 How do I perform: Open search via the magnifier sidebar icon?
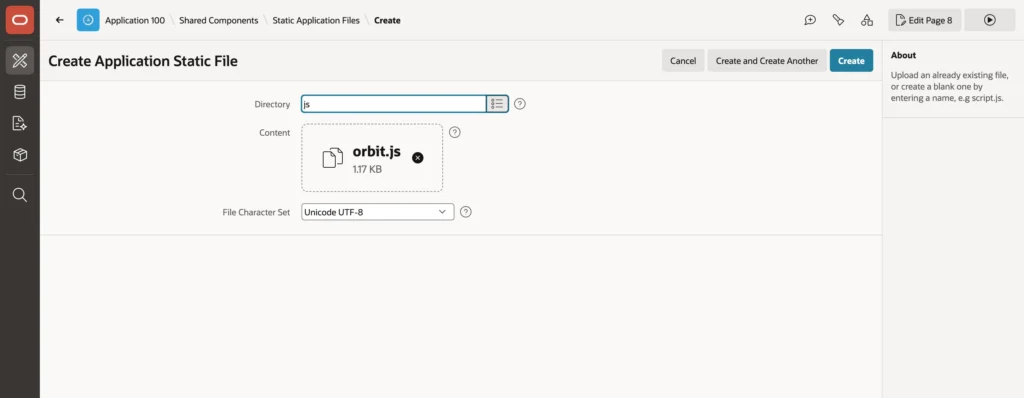(x=20, y=195)
